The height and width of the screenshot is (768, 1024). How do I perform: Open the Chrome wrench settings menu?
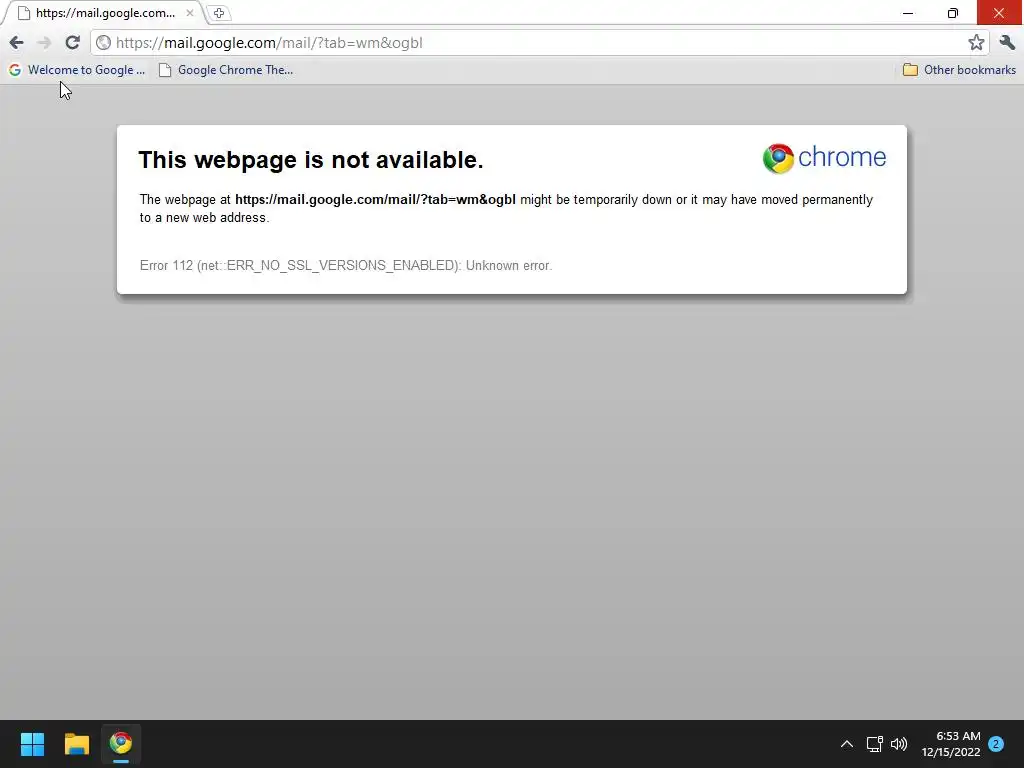point(1007,42)
